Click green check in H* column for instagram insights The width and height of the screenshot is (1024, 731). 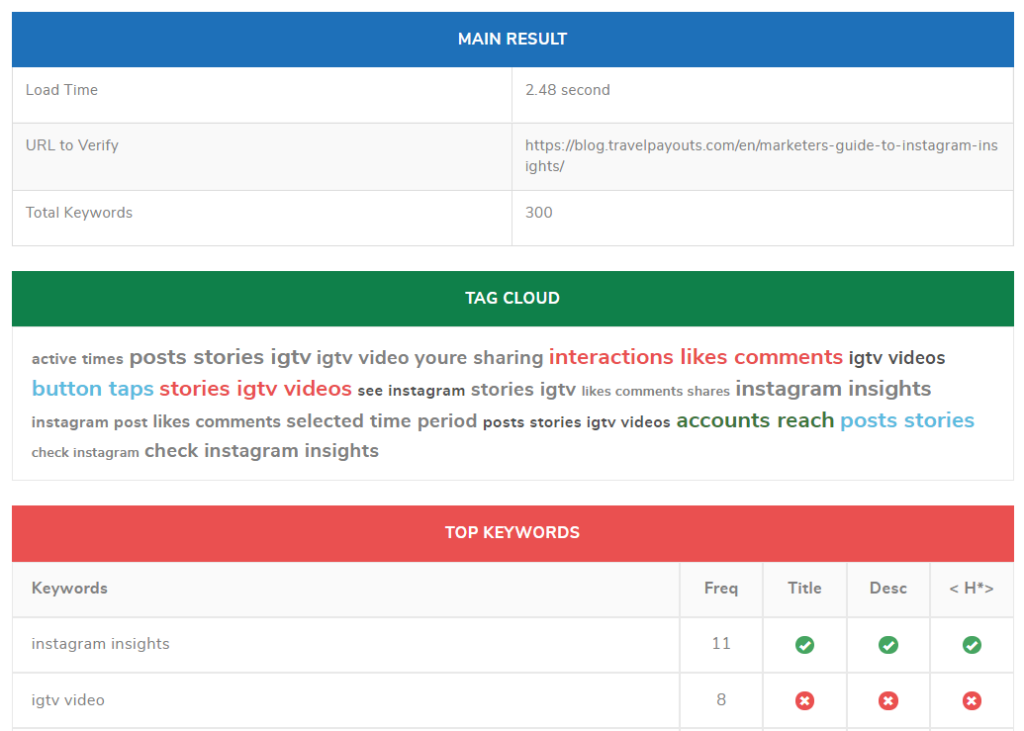pos(971,645)
